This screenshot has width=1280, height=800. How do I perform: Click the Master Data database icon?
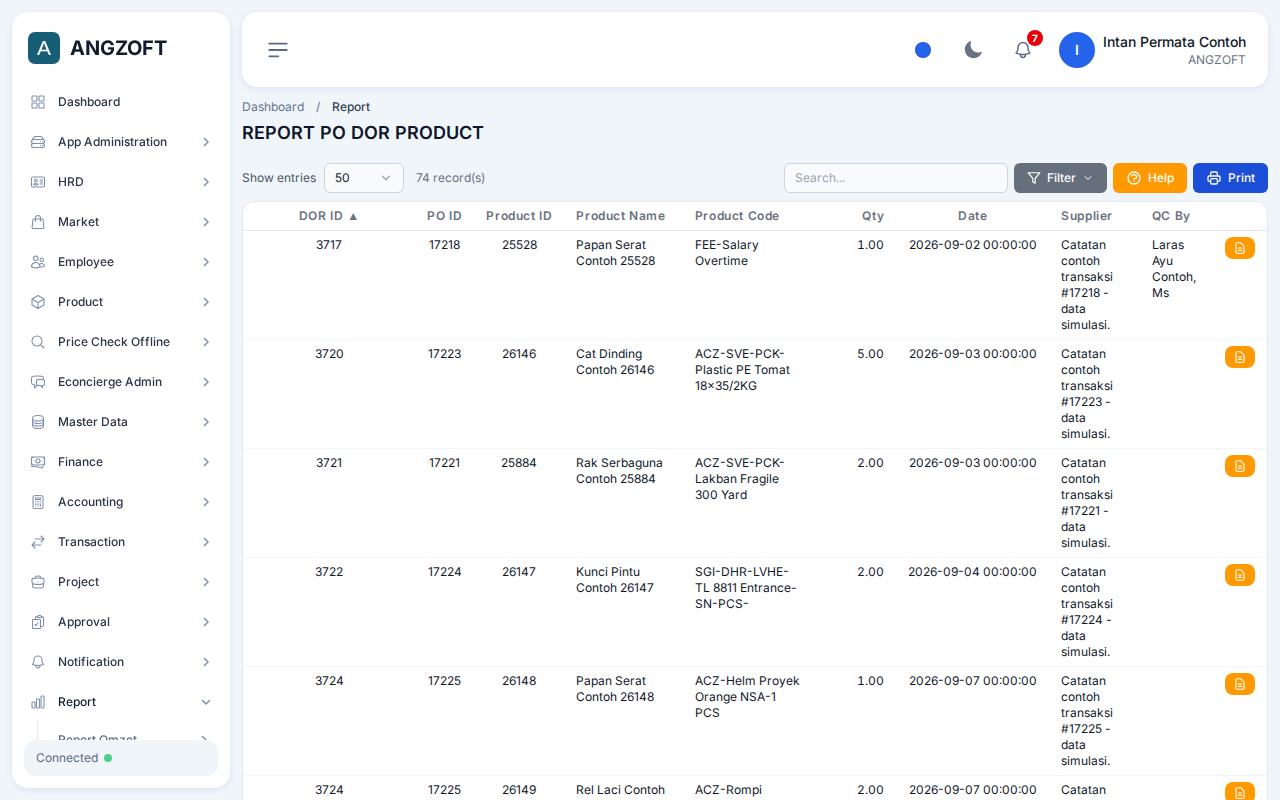(x=38, y=422)
